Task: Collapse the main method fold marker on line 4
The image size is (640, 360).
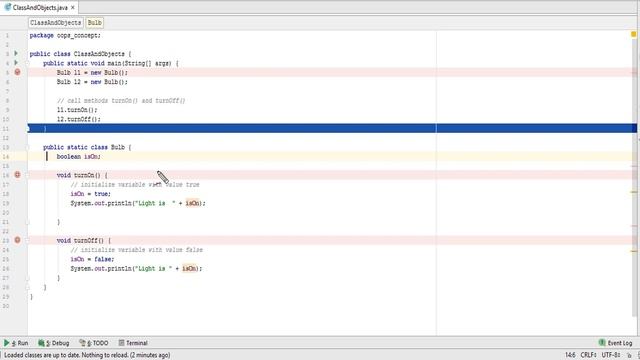Action: [x=28, y=63]
